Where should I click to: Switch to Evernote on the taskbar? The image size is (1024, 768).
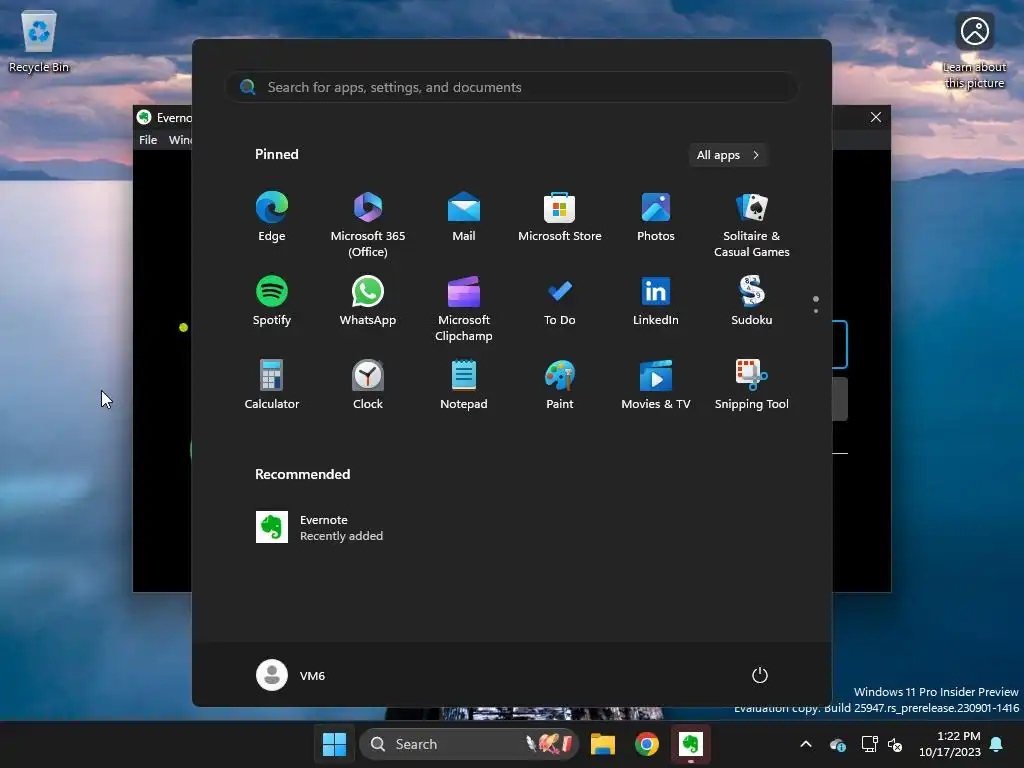pos(690,744)
